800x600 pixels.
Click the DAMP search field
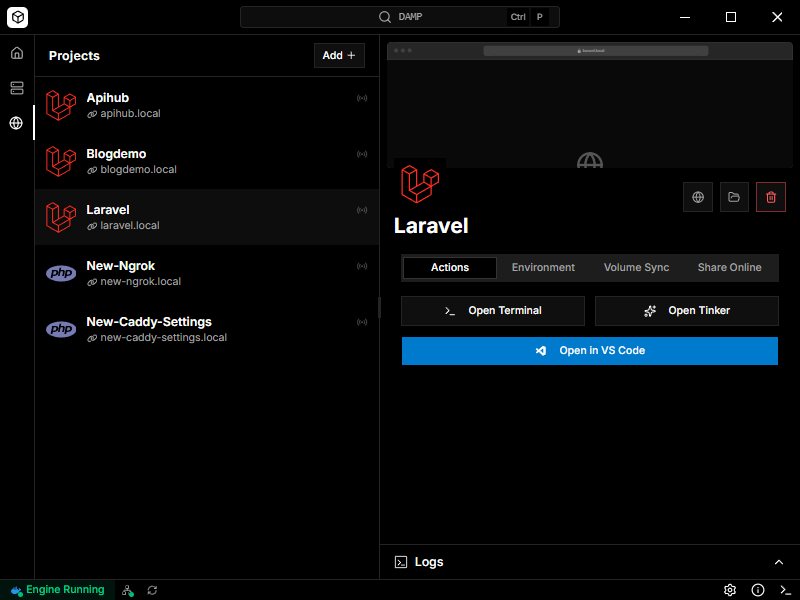click(x=400, y=16)
